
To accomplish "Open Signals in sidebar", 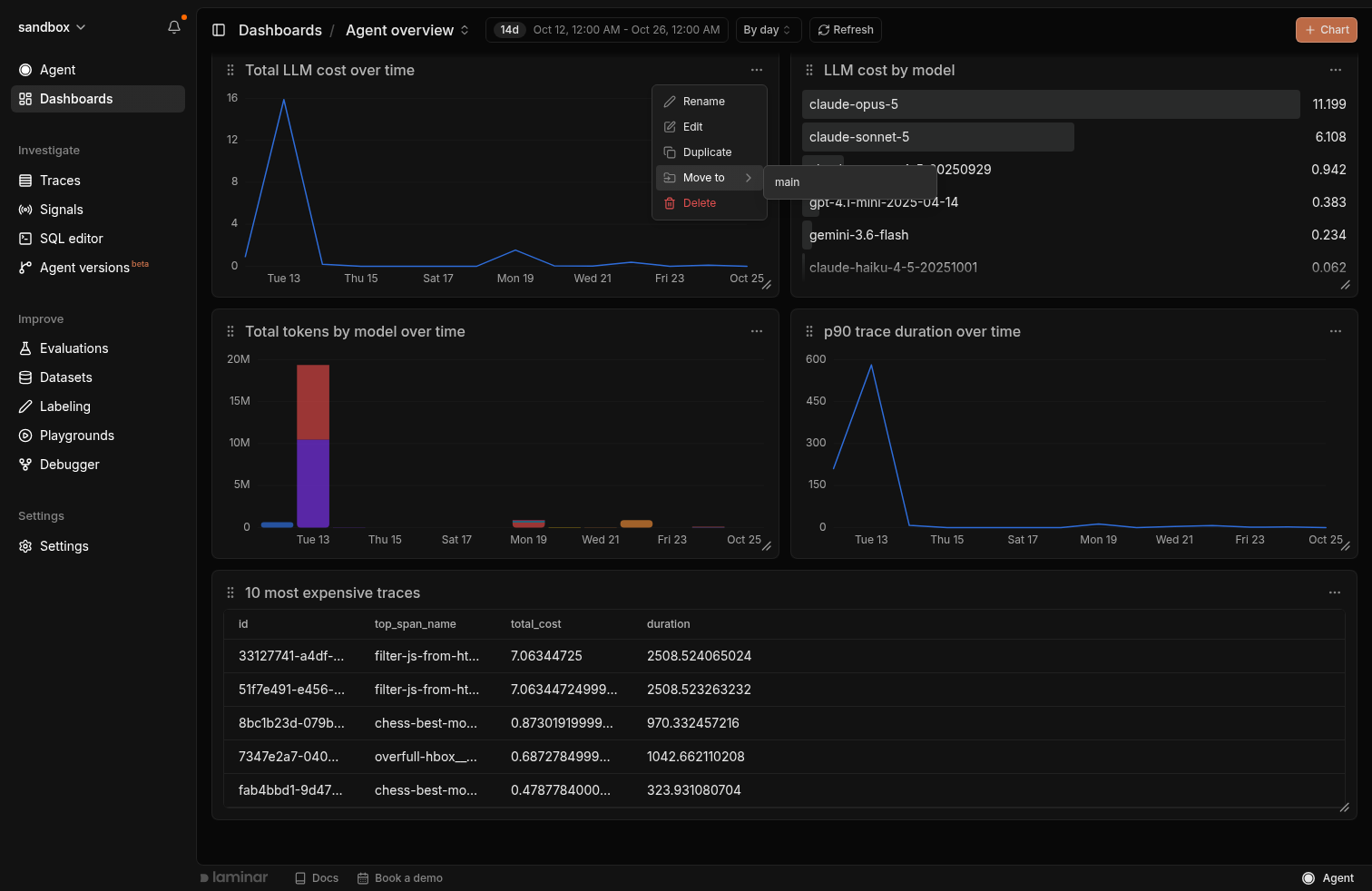I will click(98, 210).
